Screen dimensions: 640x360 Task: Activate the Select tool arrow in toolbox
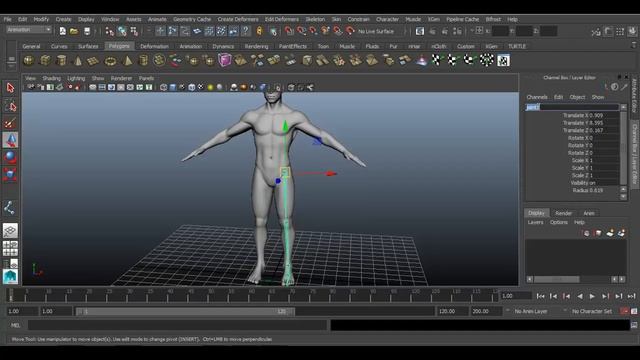point(10,87)
